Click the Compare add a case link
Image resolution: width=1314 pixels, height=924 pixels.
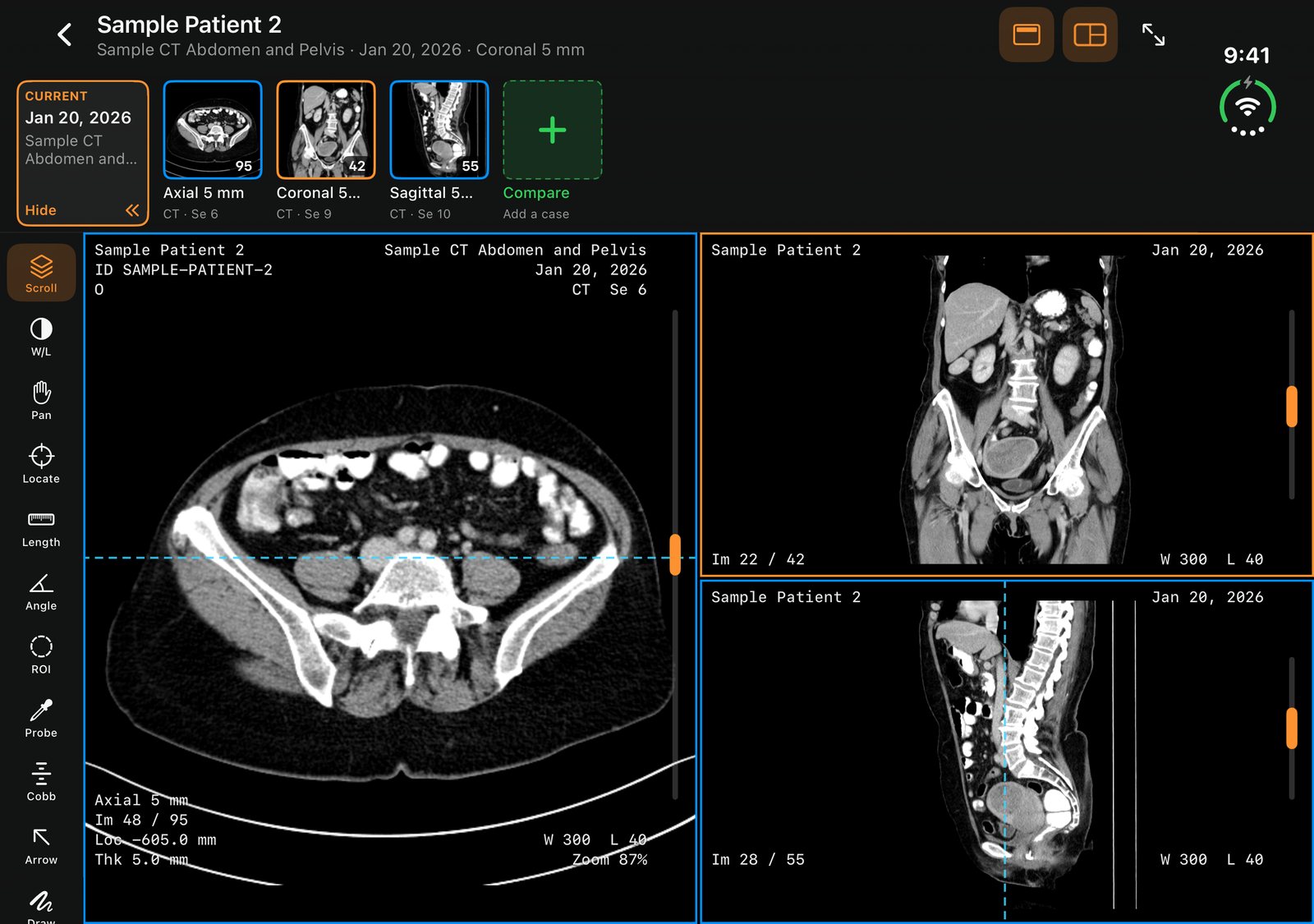[536, 202]
